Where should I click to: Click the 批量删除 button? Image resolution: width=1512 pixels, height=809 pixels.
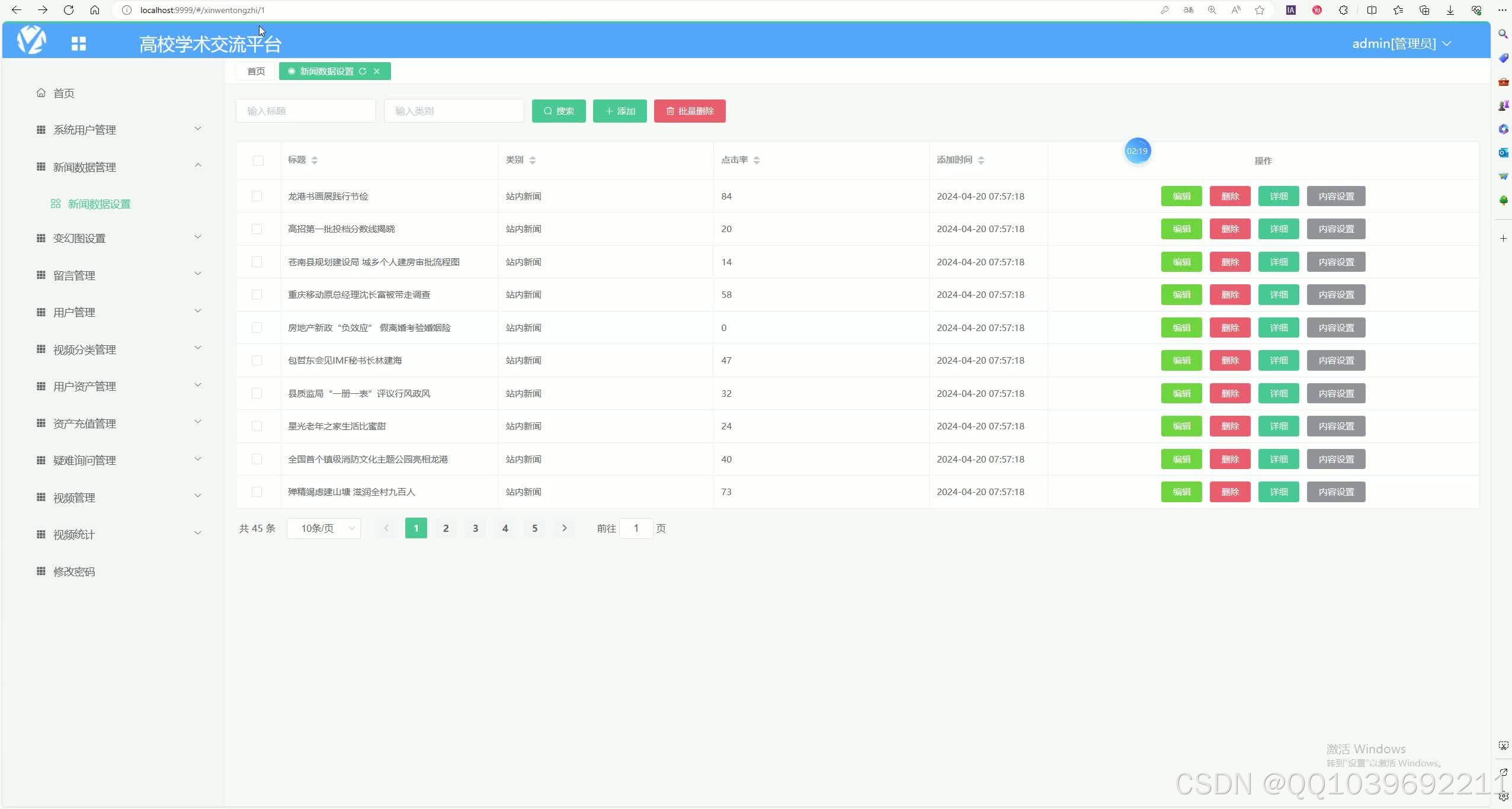coord(690,111)
